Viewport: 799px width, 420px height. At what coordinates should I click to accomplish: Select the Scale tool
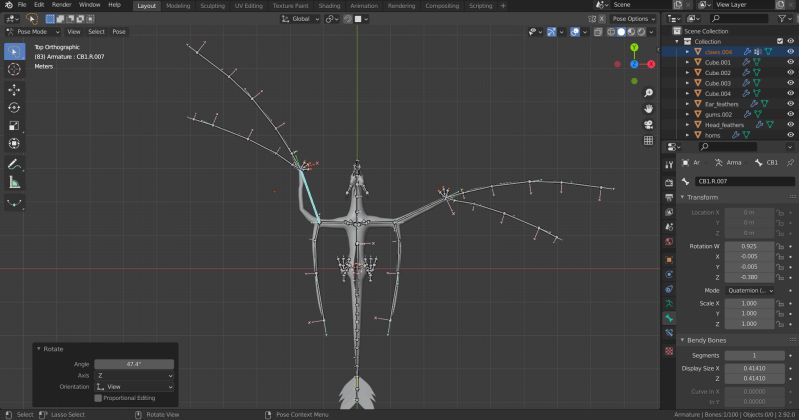pos(14,125)
